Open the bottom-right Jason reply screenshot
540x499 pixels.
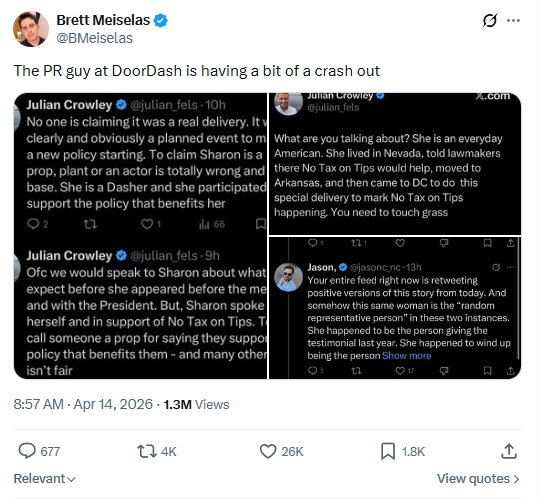[395, 308]
